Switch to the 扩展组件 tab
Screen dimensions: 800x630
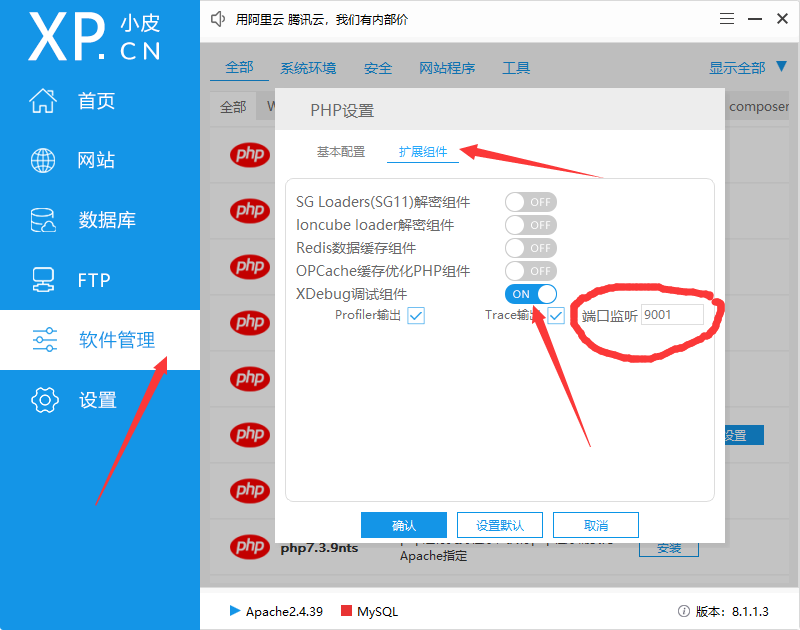[x=423, y=152]
